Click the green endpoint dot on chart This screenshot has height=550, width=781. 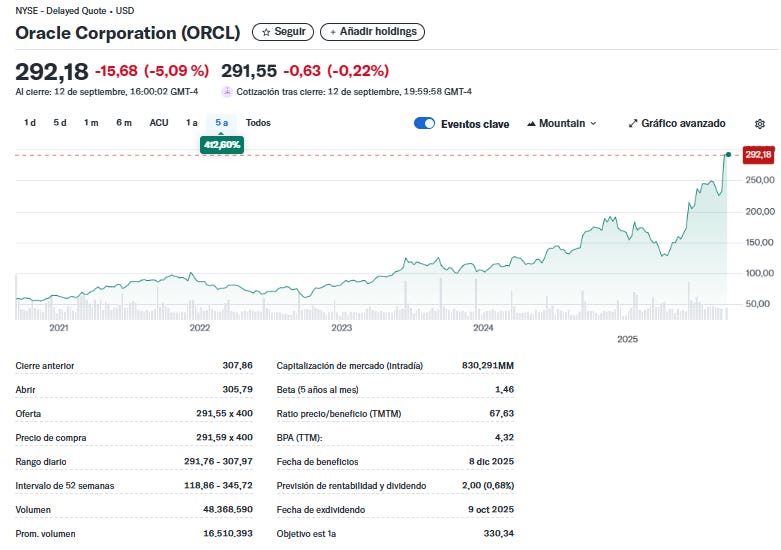[728, 155]
